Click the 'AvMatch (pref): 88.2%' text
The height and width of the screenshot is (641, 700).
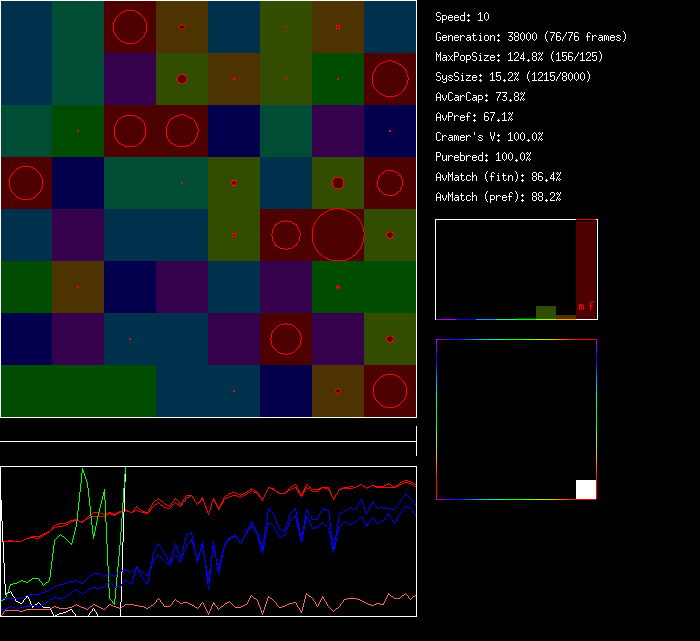point(498,197)
